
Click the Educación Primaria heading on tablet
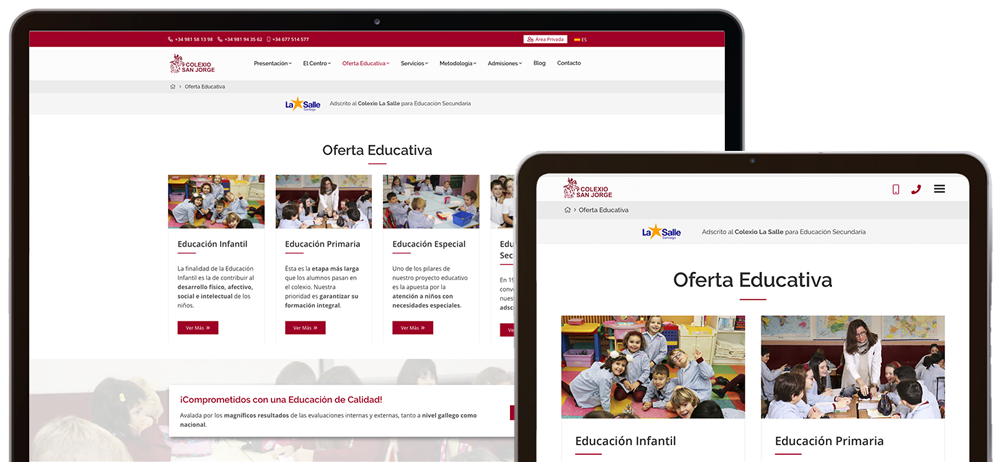pyautogui.click(x=829, y=441)
